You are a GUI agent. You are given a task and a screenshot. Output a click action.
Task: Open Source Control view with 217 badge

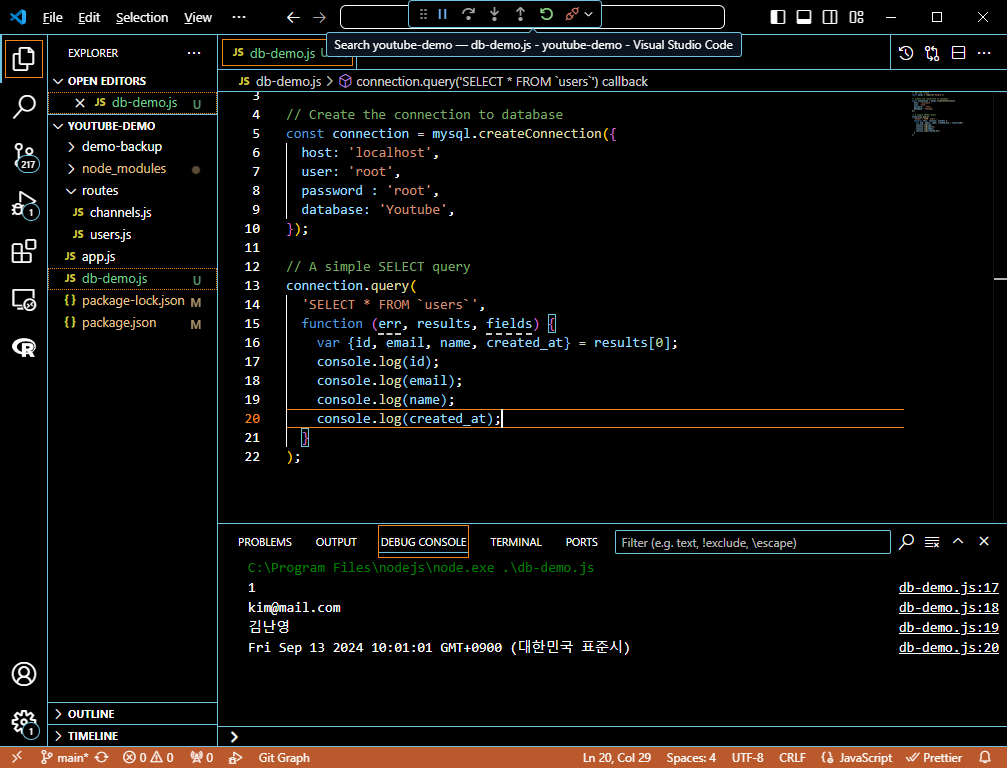(24, 157)
